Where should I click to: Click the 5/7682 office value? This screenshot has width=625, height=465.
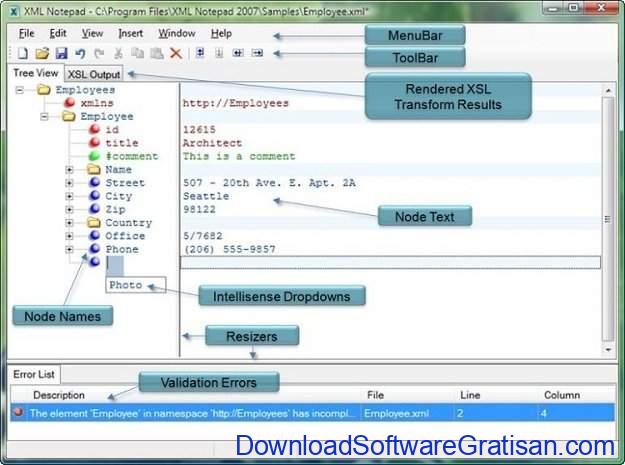coord(202,236)
